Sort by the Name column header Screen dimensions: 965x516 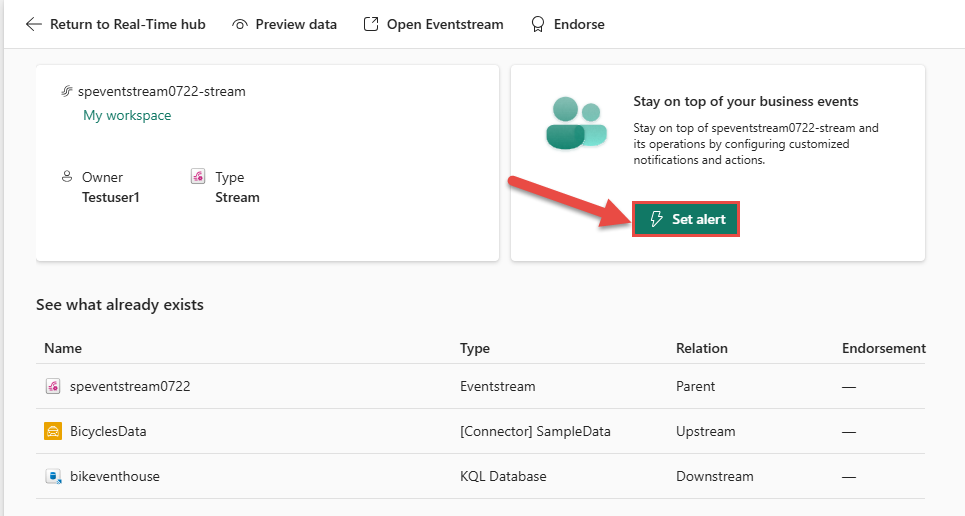point(63,348)
